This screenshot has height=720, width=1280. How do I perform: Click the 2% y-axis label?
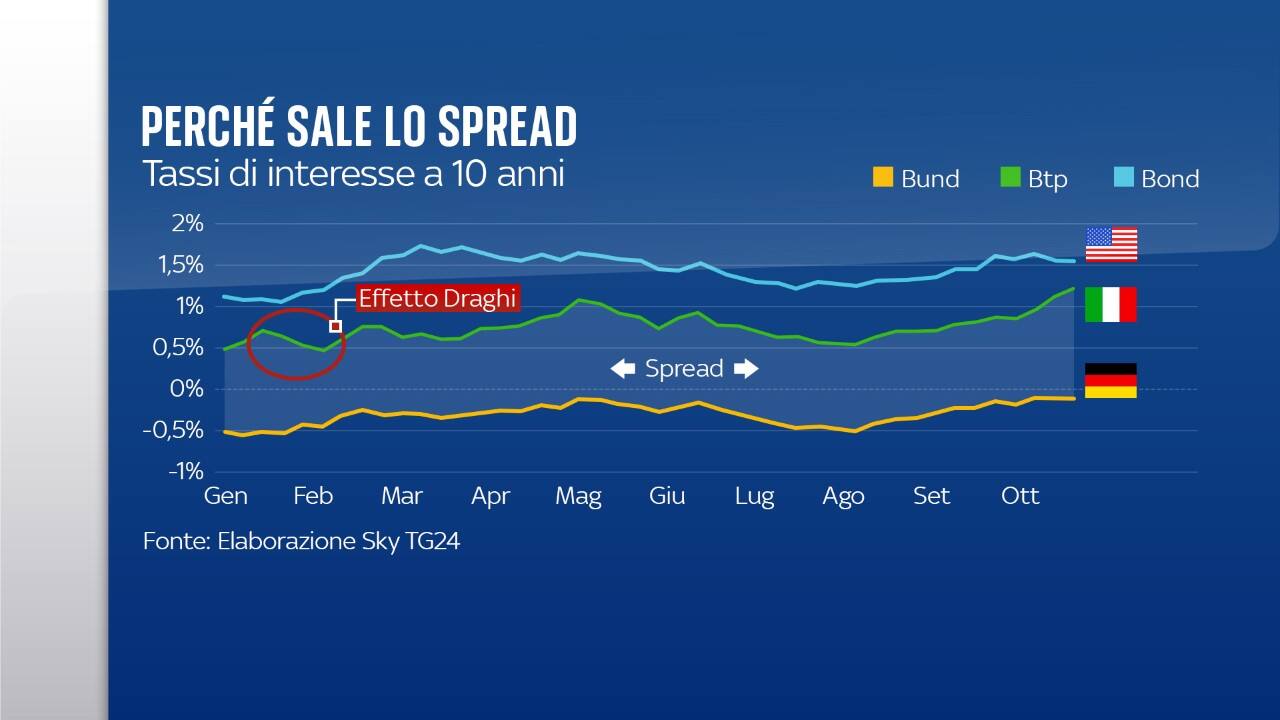pos(187,223)
